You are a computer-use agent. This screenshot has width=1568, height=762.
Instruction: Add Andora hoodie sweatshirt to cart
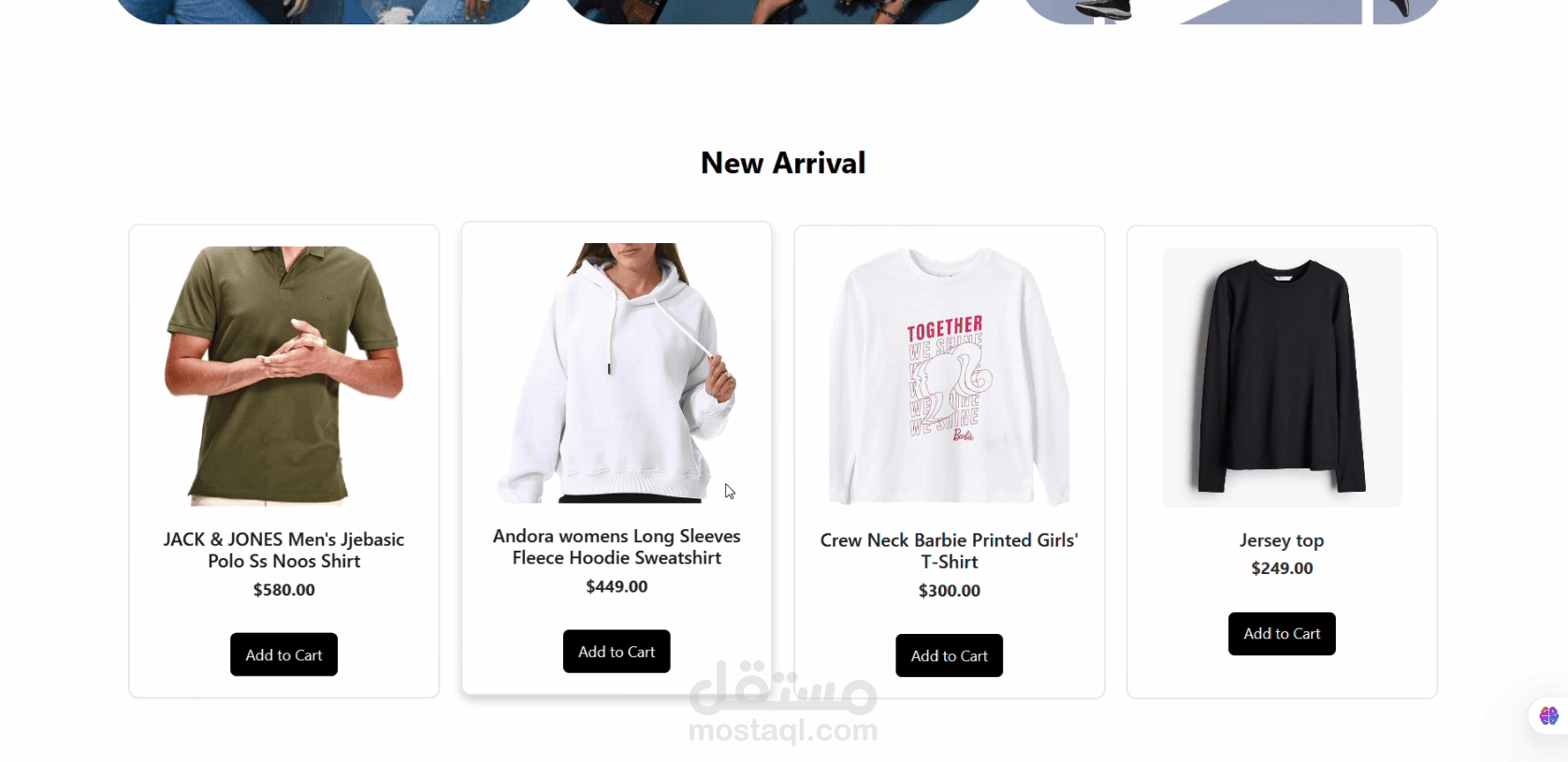pyautogui.click(x=617, y=652)
